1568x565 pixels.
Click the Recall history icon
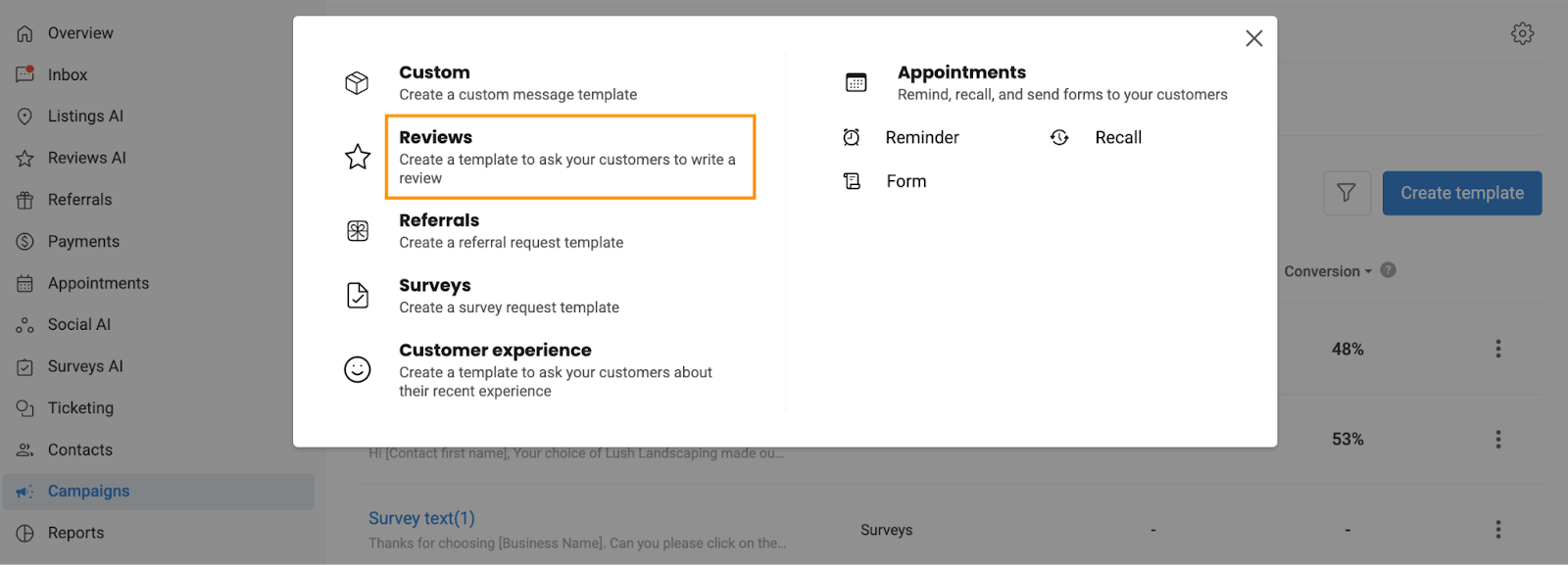(x=1059, y=137)
